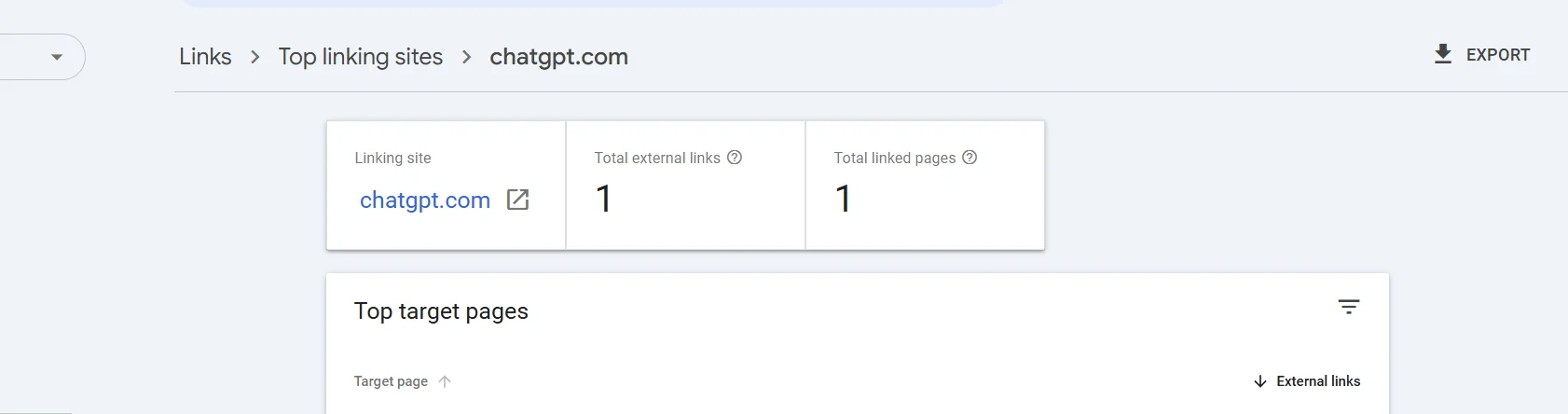Click the Export download arrow icon
1568x414 pixels.
[1443, 54]
